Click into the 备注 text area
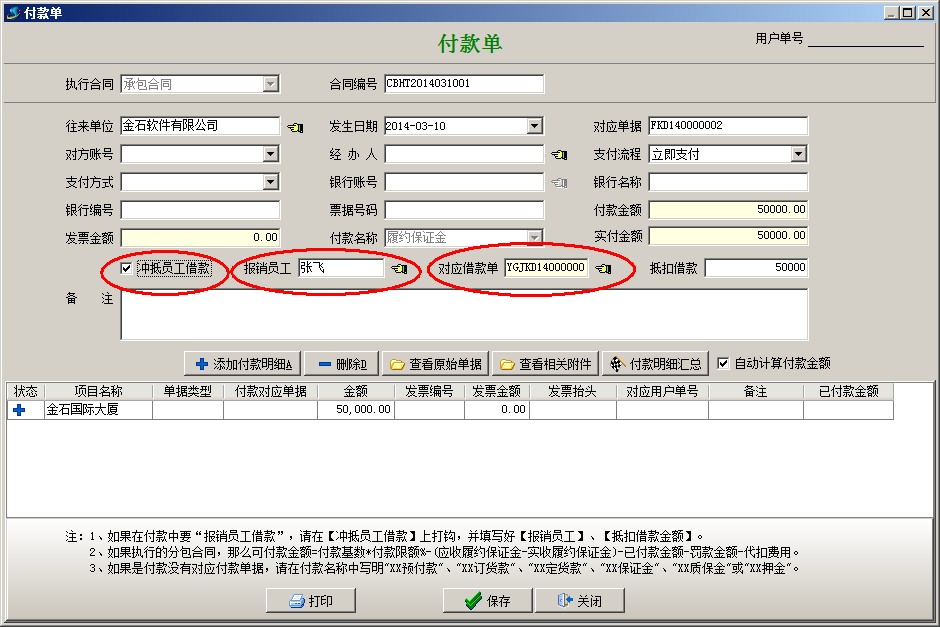The image size is (940, 627). [x=464, y=315]
